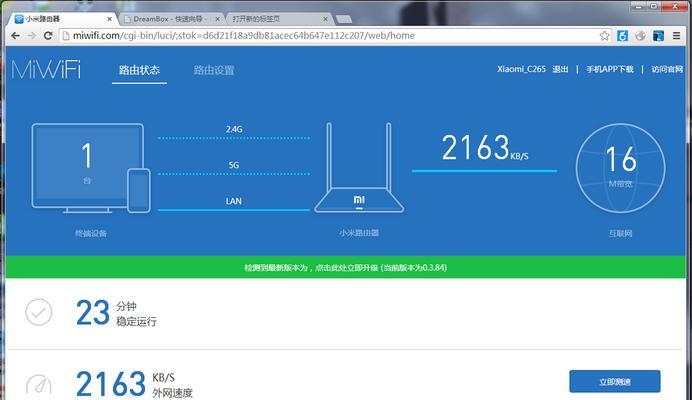Close the DreamBox browser tab
Image resolution: width=692 pixels, height=400 pixels.
click(x=217, y=19)
